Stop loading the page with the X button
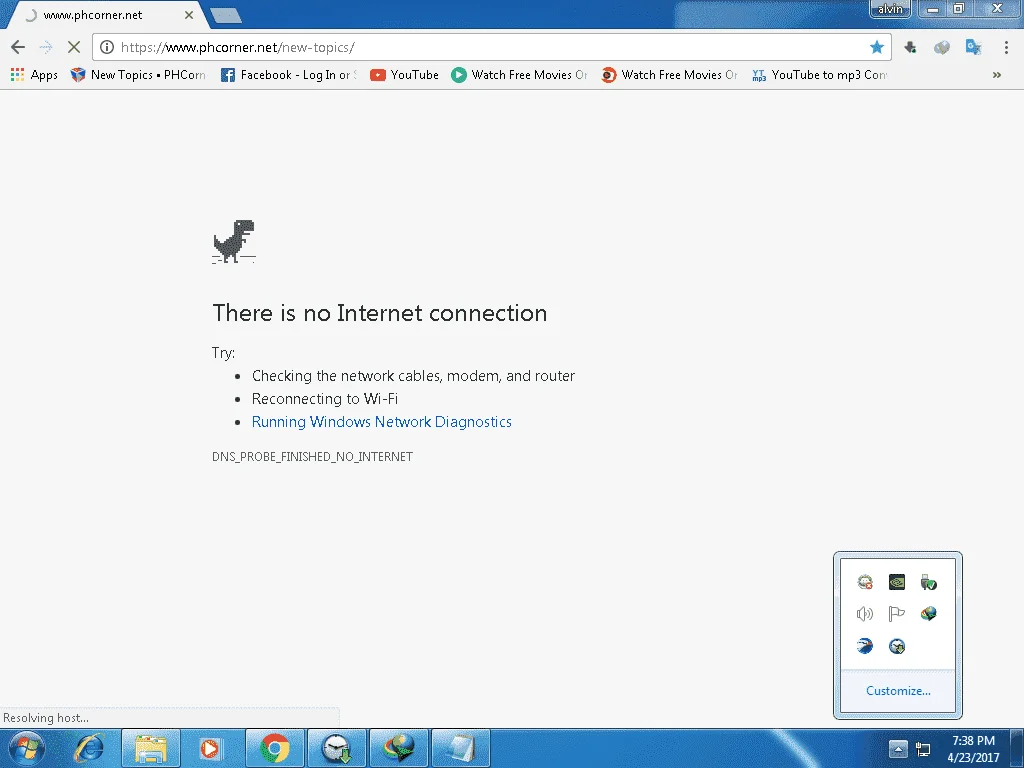 tap(74, 47)
